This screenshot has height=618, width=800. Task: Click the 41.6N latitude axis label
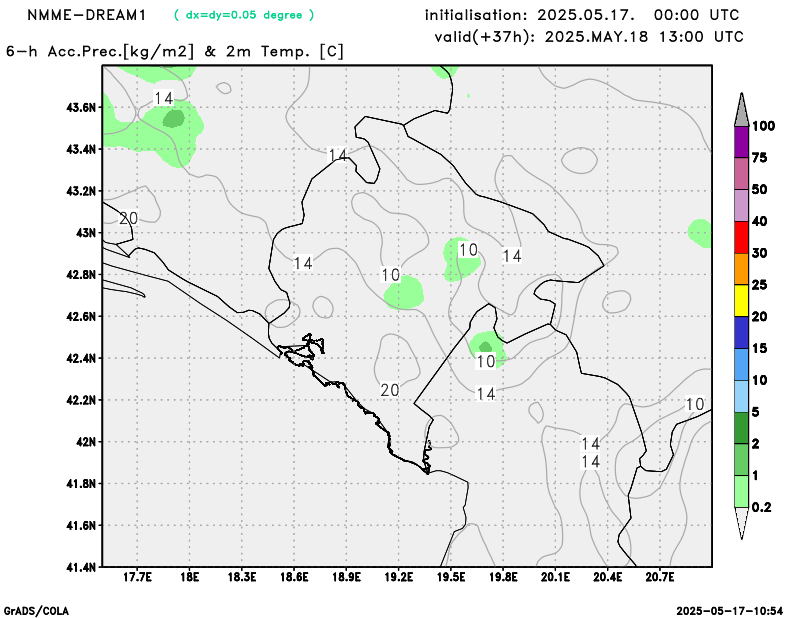point(81,526)
